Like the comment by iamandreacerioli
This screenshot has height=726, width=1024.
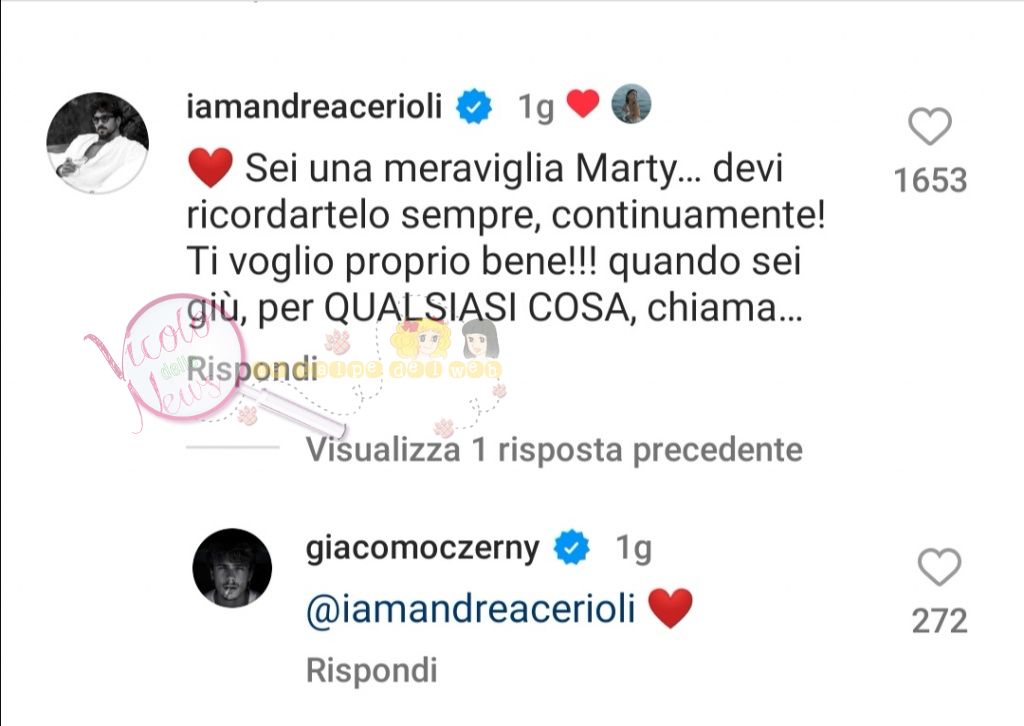[x=930, y=127]
